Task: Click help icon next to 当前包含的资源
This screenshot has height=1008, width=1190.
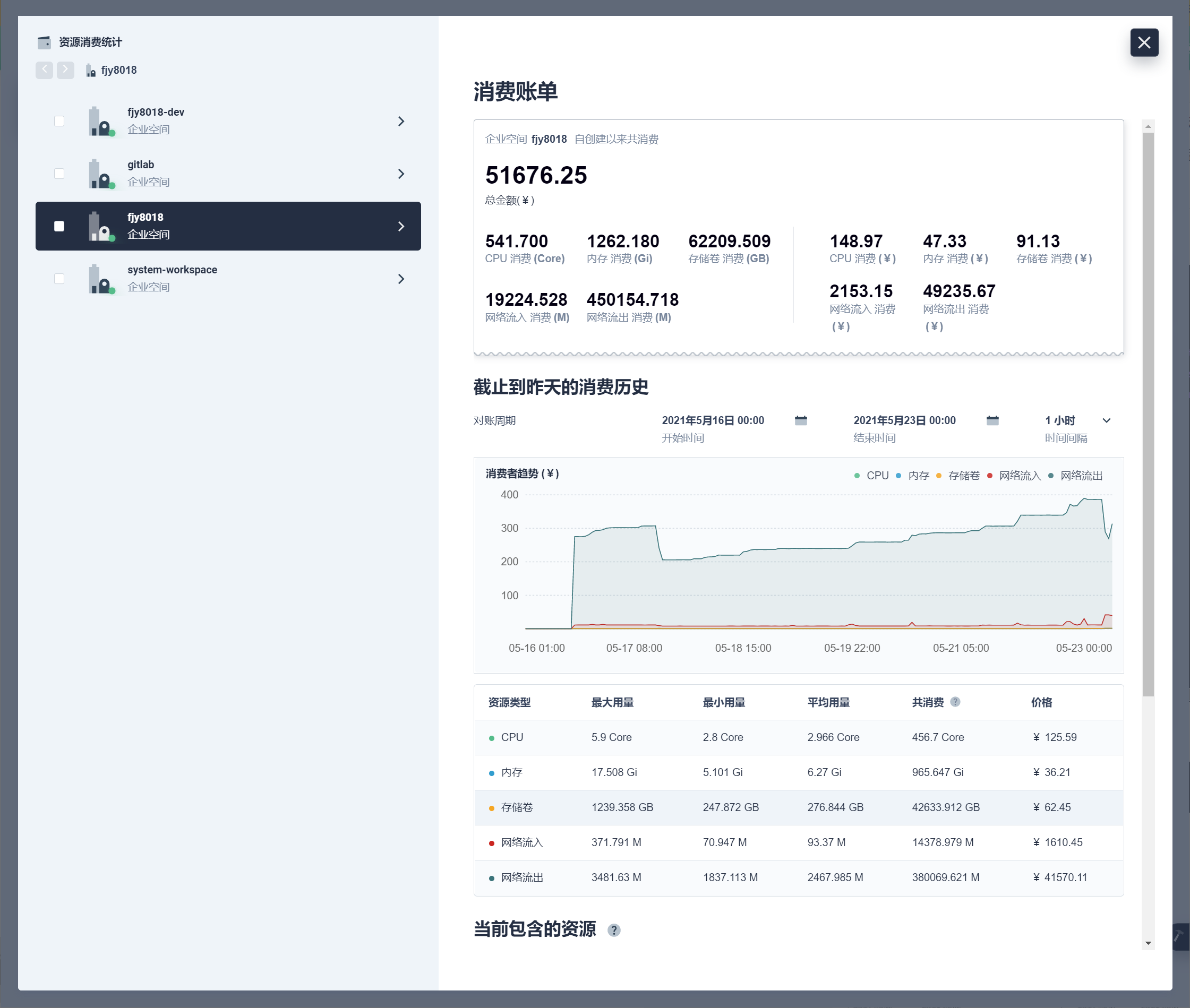Action: 614,931
